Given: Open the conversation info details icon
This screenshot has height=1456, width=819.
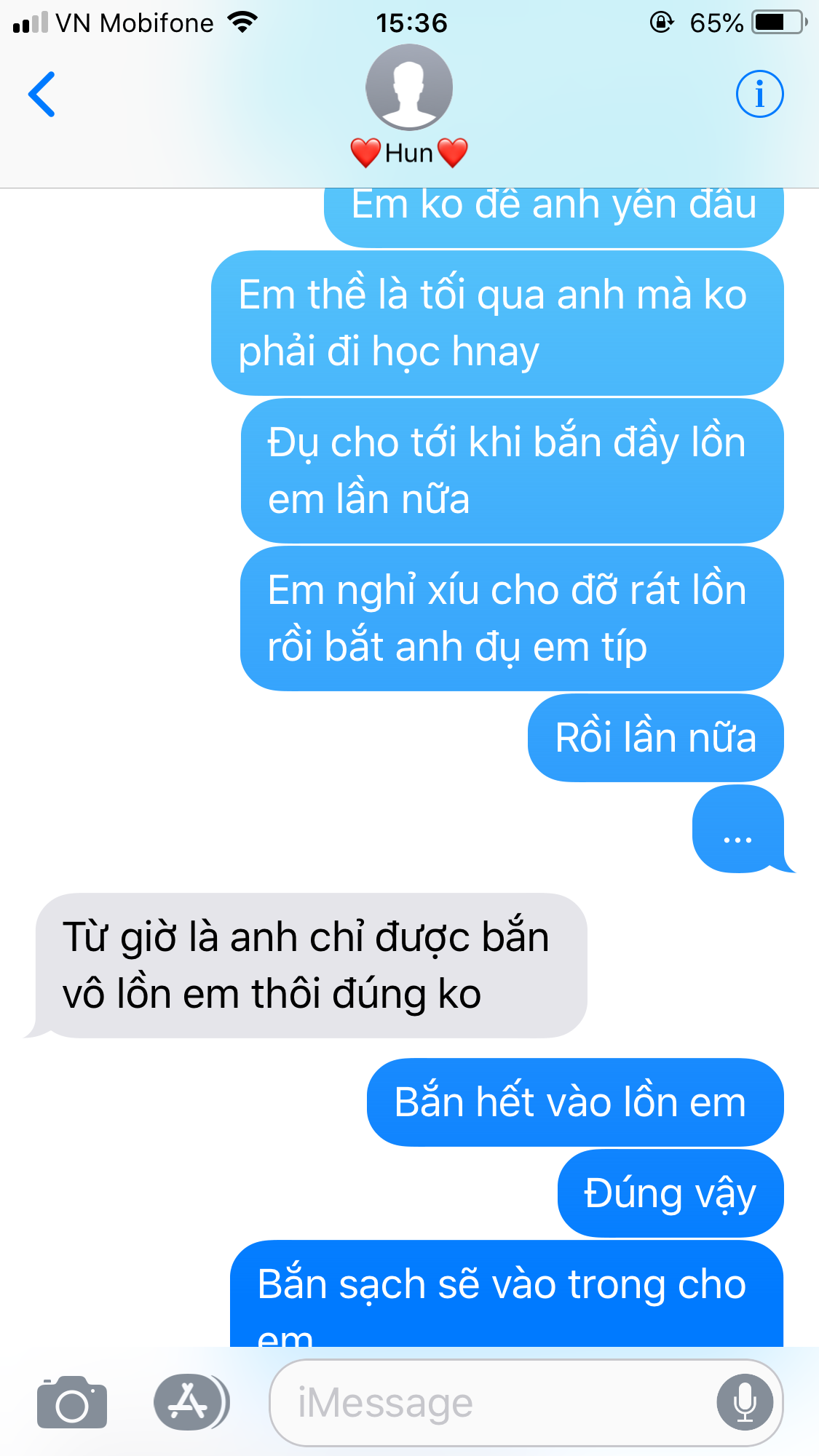Looking at the screenshot, I should click(x=759, y=94).
